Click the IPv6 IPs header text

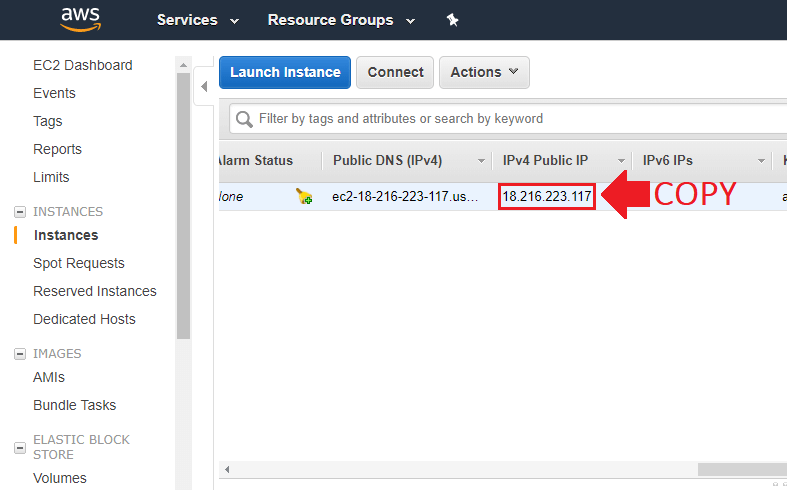668,161
